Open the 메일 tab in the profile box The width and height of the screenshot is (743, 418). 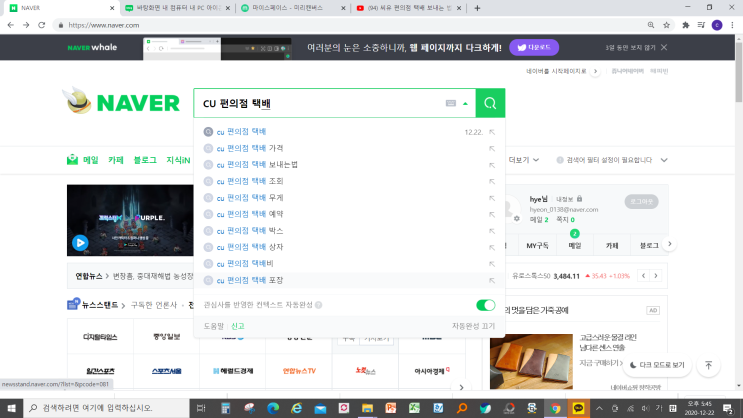coord(575,245)
